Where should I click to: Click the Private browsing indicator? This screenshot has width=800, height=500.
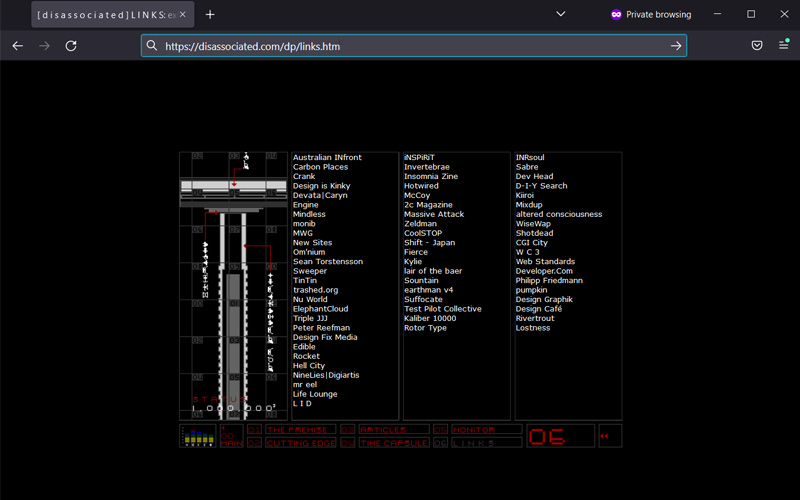[x=651, y=14]
